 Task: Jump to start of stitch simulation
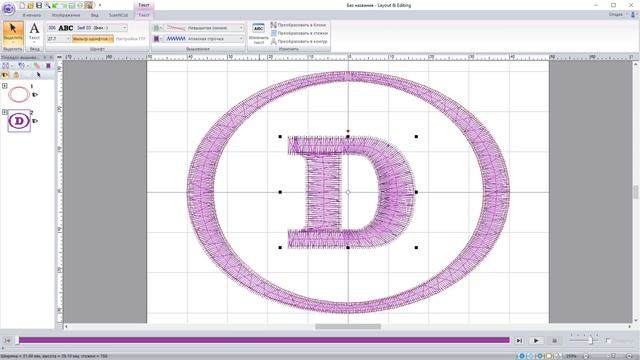7,340
